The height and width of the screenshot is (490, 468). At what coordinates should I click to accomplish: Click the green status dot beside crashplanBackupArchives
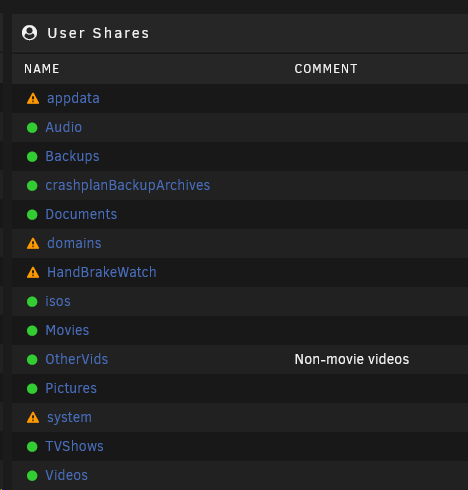(32, 186)
